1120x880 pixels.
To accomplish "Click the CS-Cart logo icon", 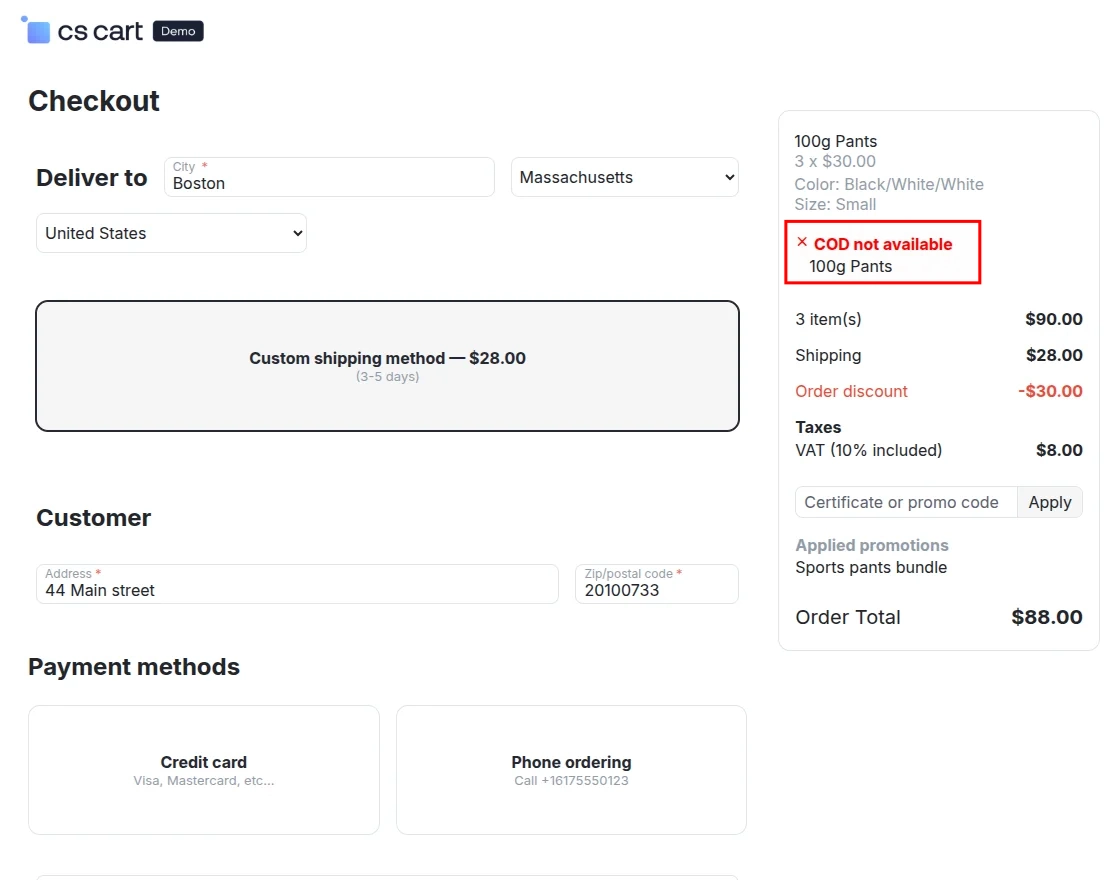I will coord(37,31).
